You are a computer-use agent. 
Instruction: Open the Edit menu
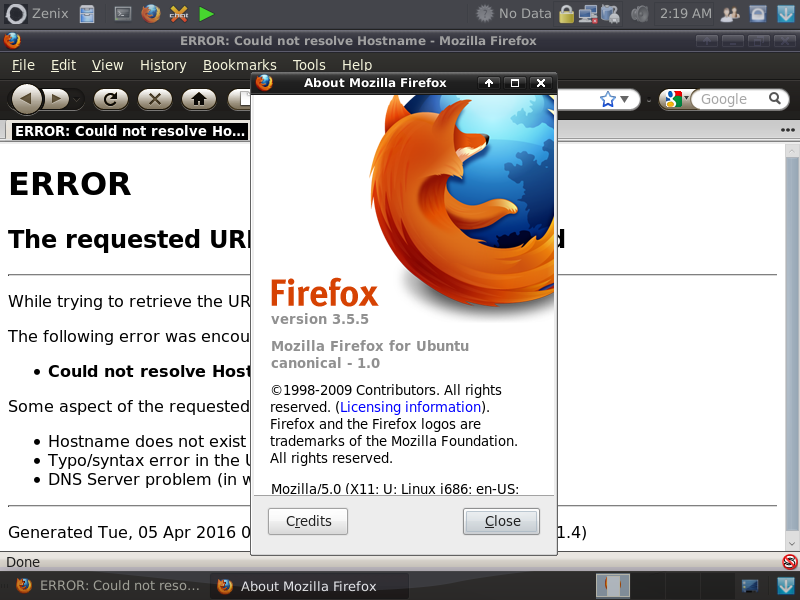(x=63, y=65)
